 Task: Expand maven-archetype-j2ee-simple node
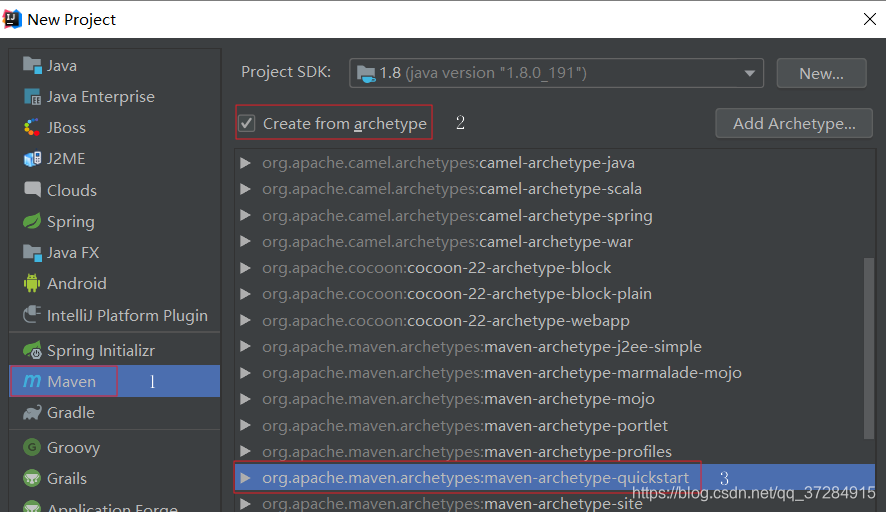point(245,346)
